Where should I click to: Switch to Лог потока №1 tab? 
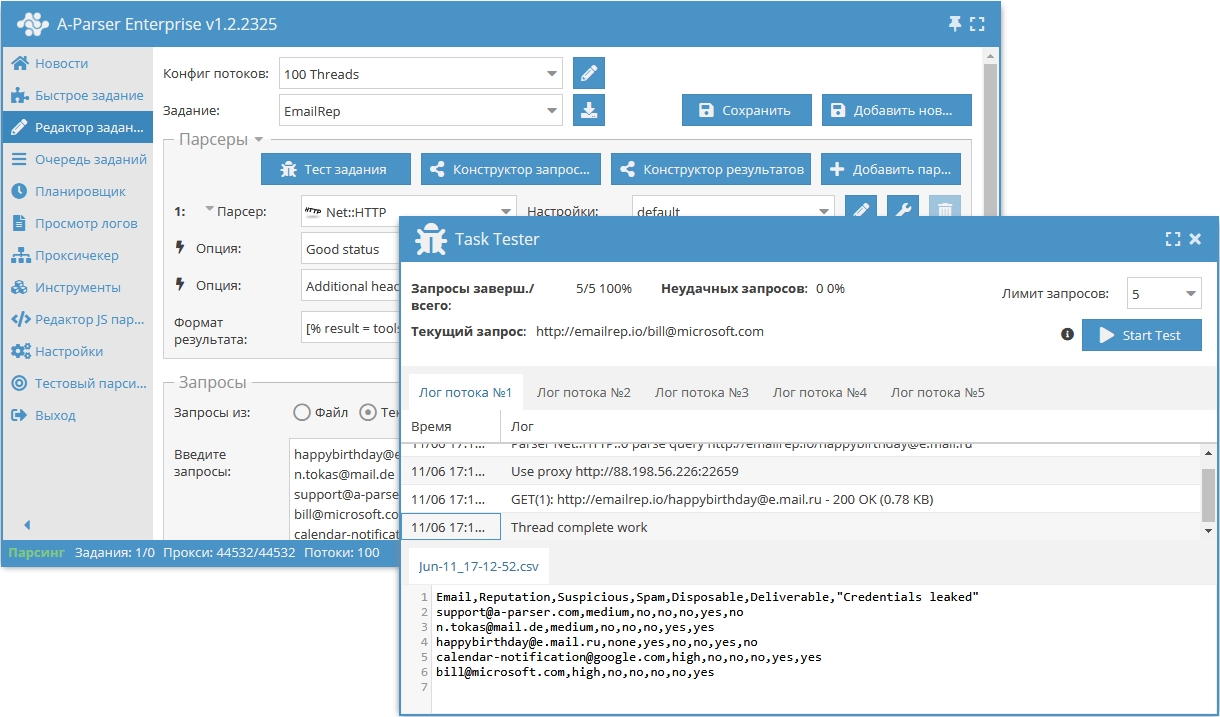[466, 392]
